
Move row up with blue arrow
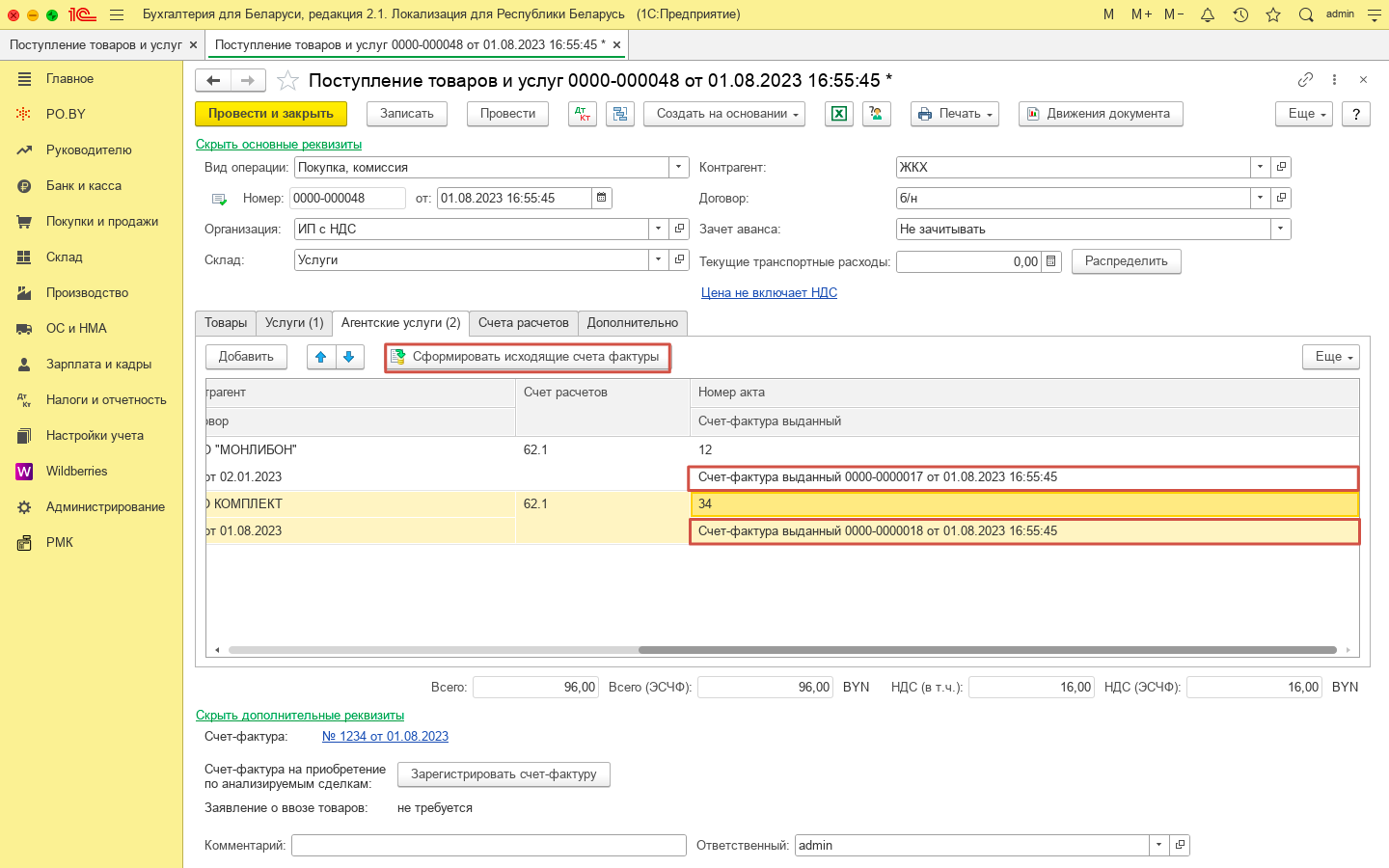321,357
